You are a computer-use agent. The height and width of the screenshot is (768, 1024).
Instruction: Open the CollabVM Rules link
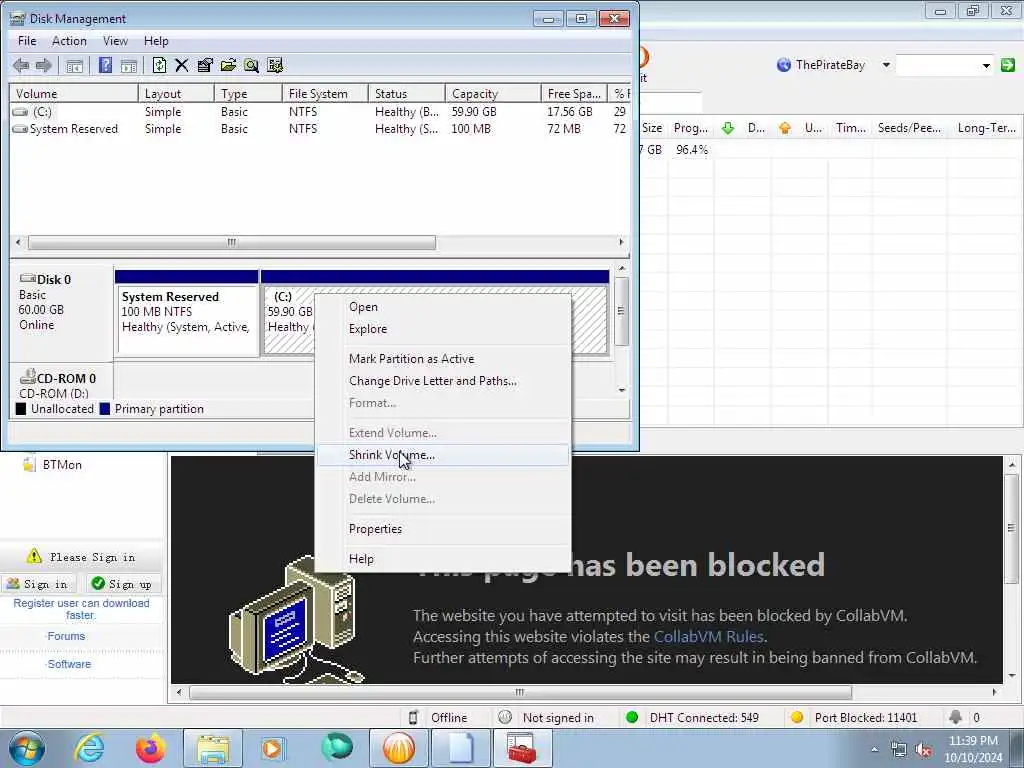pos(709,637)
